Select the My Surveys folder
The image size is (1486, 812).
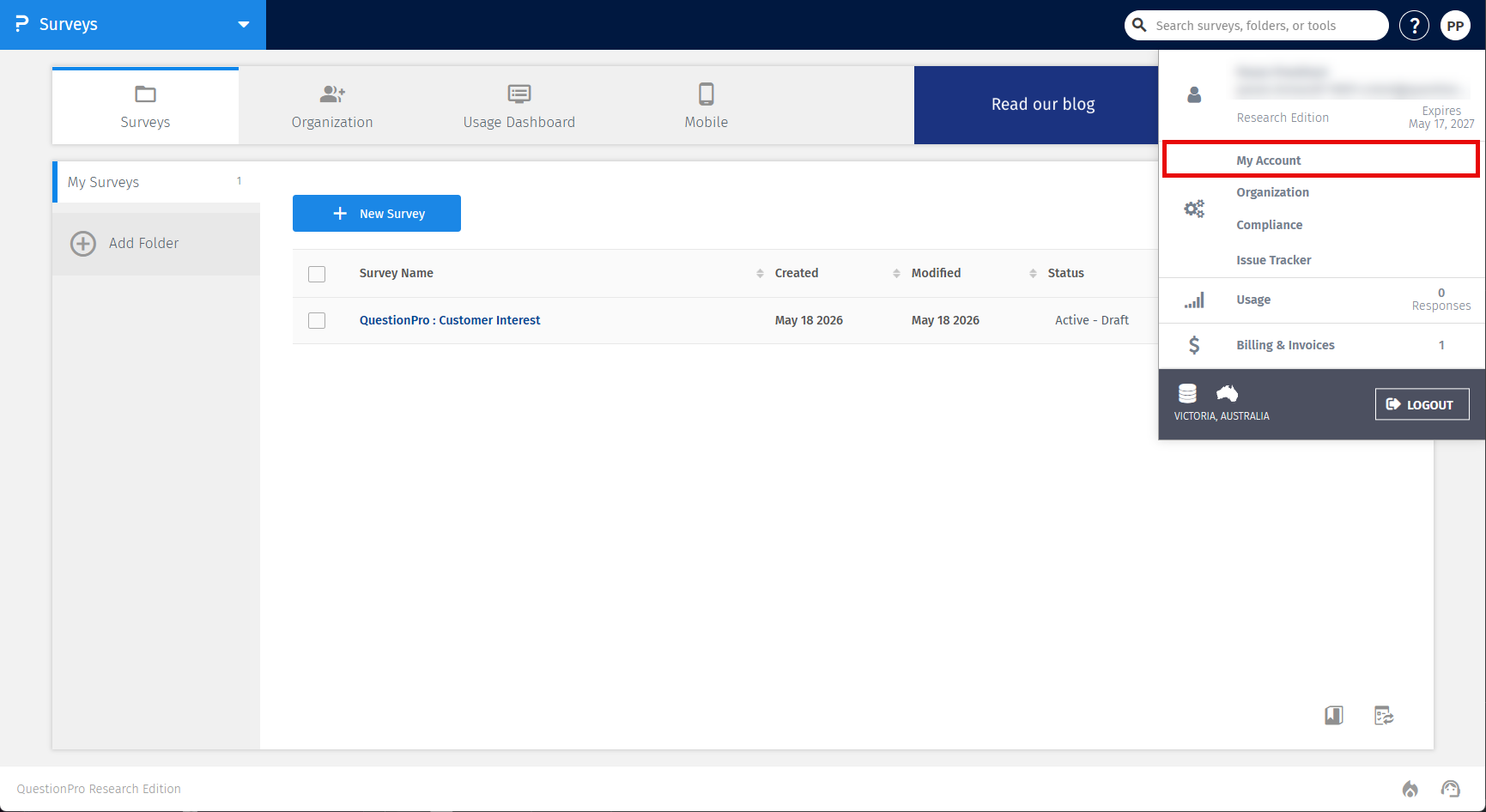click(x=156, y=182)
